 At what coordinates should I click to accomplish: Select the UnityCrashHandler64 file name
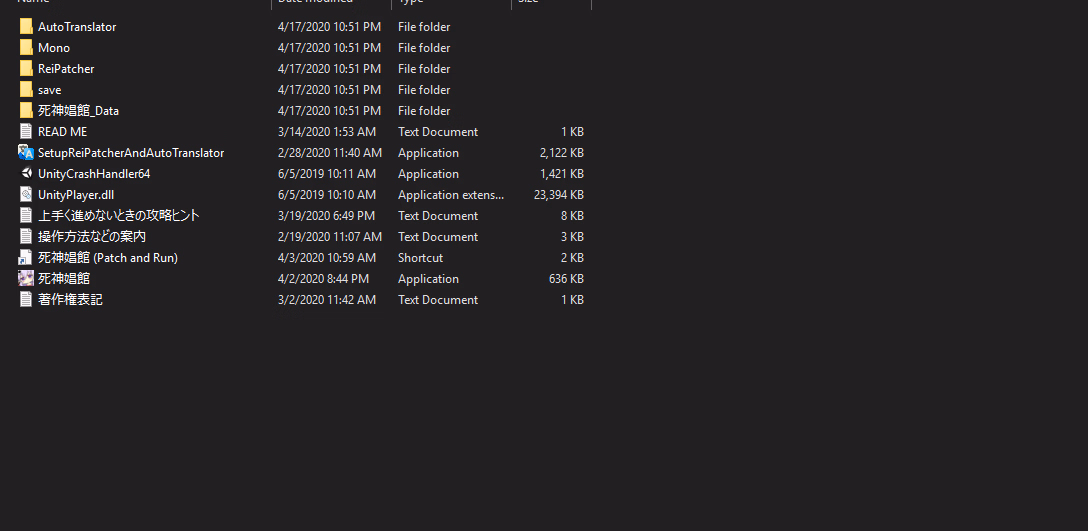coord(94,174)
